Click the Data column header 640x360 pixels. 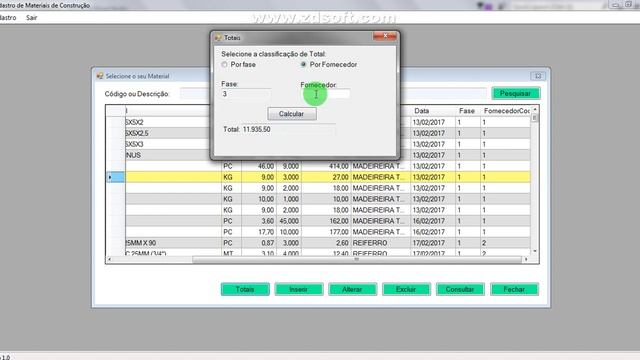tap(433, 111)
